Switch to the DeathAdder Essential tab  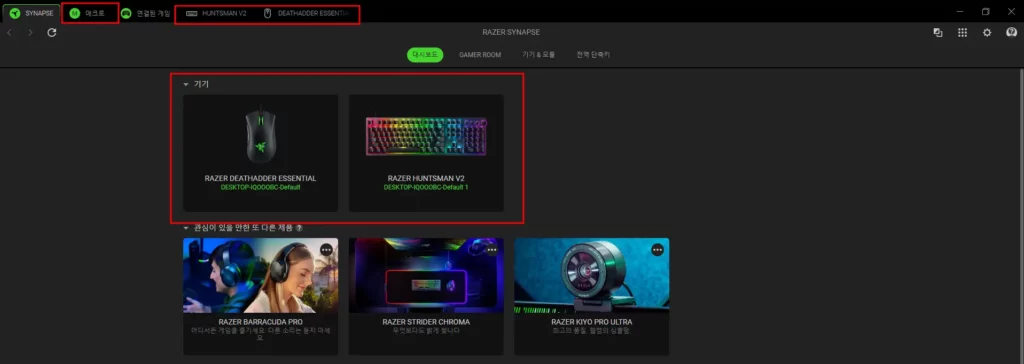(x=306, y=13)
